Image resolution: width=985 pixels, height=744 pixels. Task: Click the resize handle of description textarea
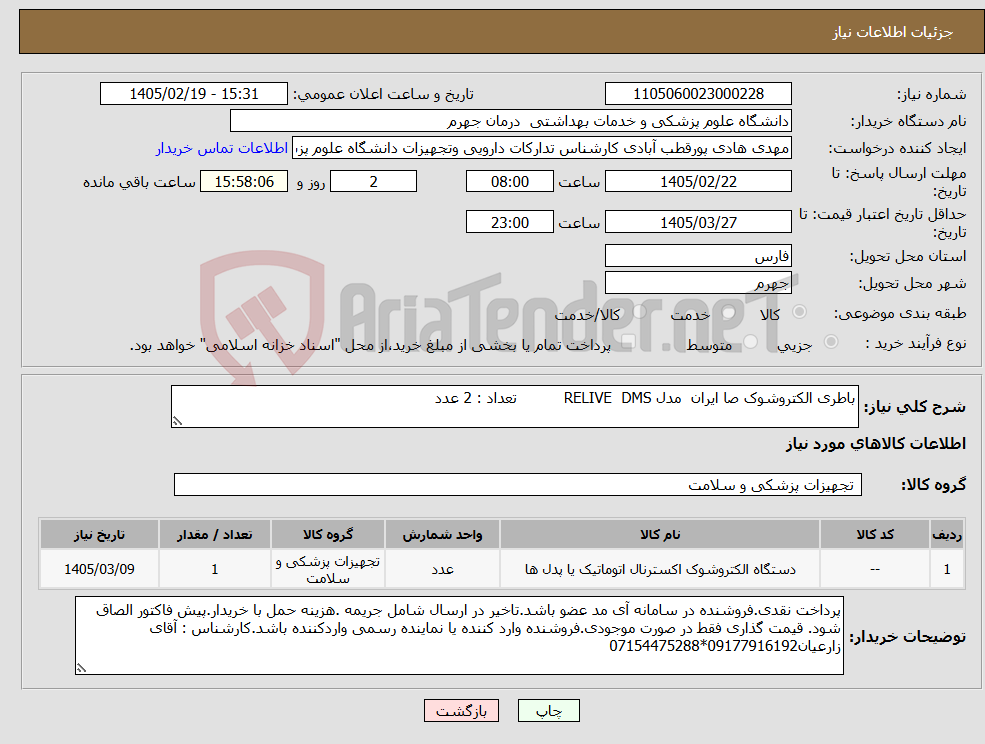click(x=177, y=422)
